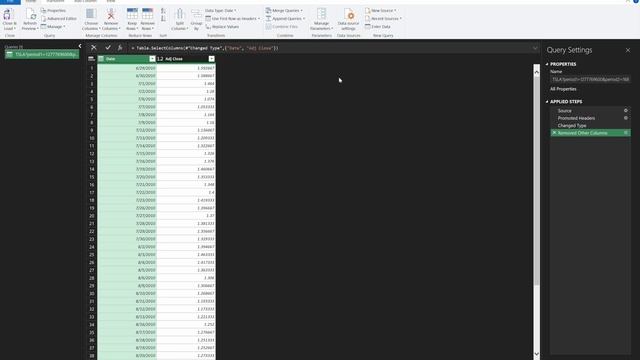
Task: Open query Properties in the ribbon
Action: (x=53, y=10)
